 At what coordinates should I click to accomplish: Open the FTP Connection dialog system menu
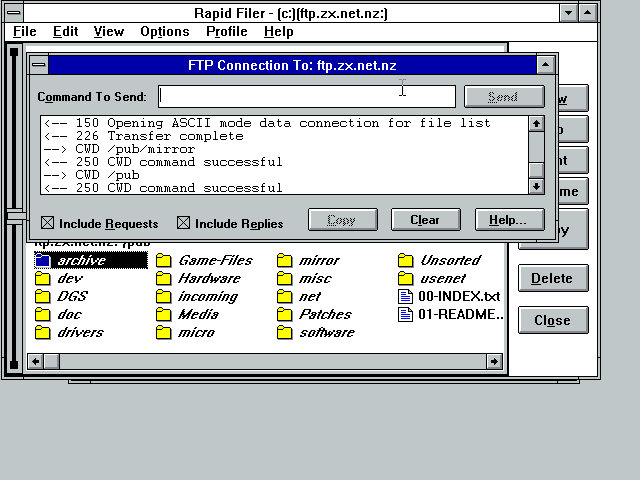tap(39, 65)
